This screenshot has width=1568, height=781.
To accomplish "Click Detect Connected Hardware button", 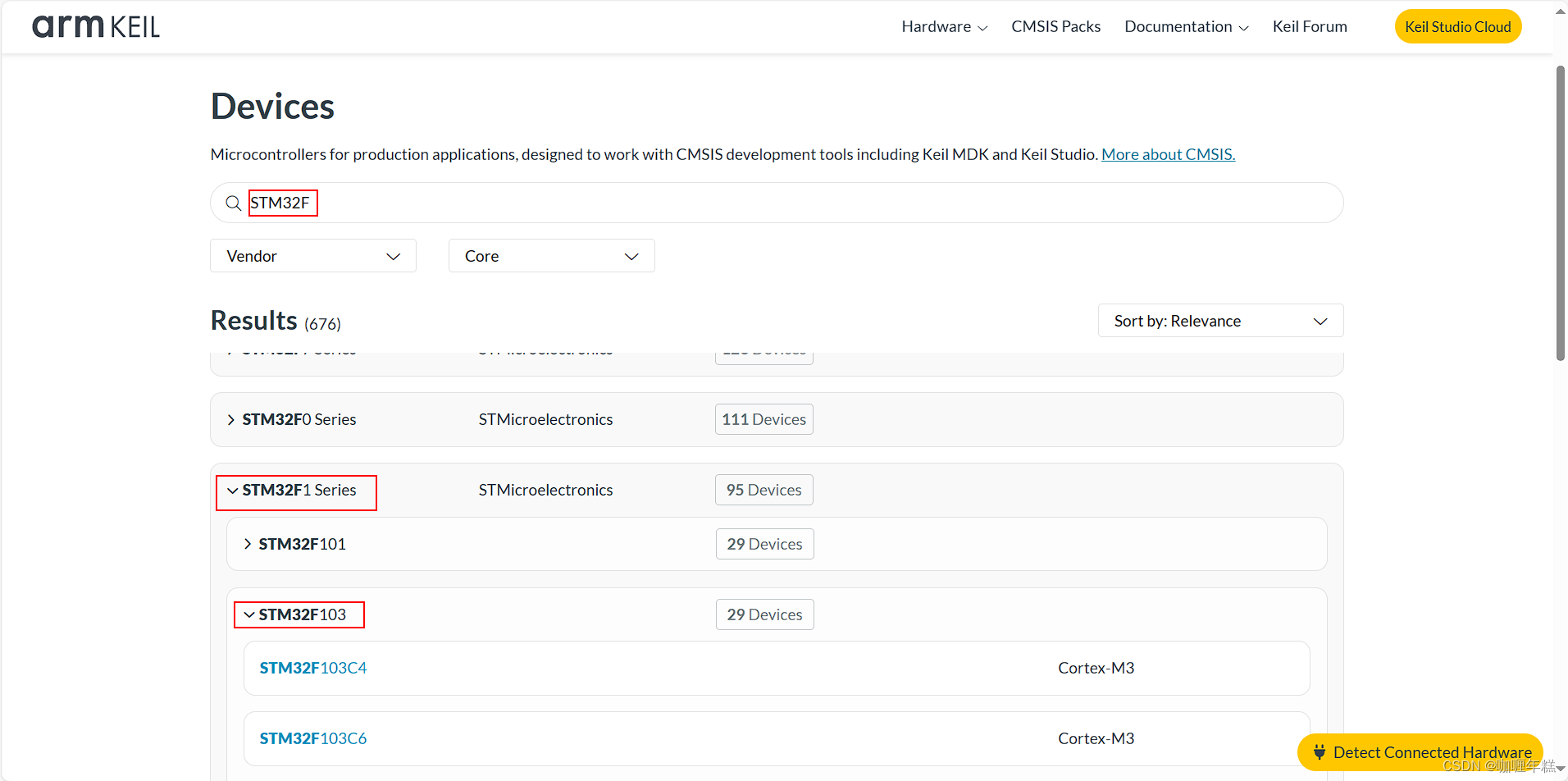I will 1420,752.
